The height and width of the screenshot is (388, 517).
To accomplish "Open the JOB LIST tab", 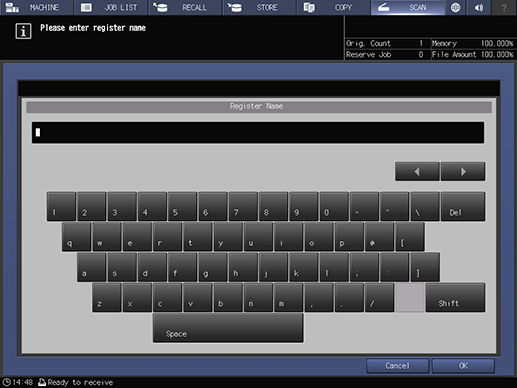I will 111,7.
